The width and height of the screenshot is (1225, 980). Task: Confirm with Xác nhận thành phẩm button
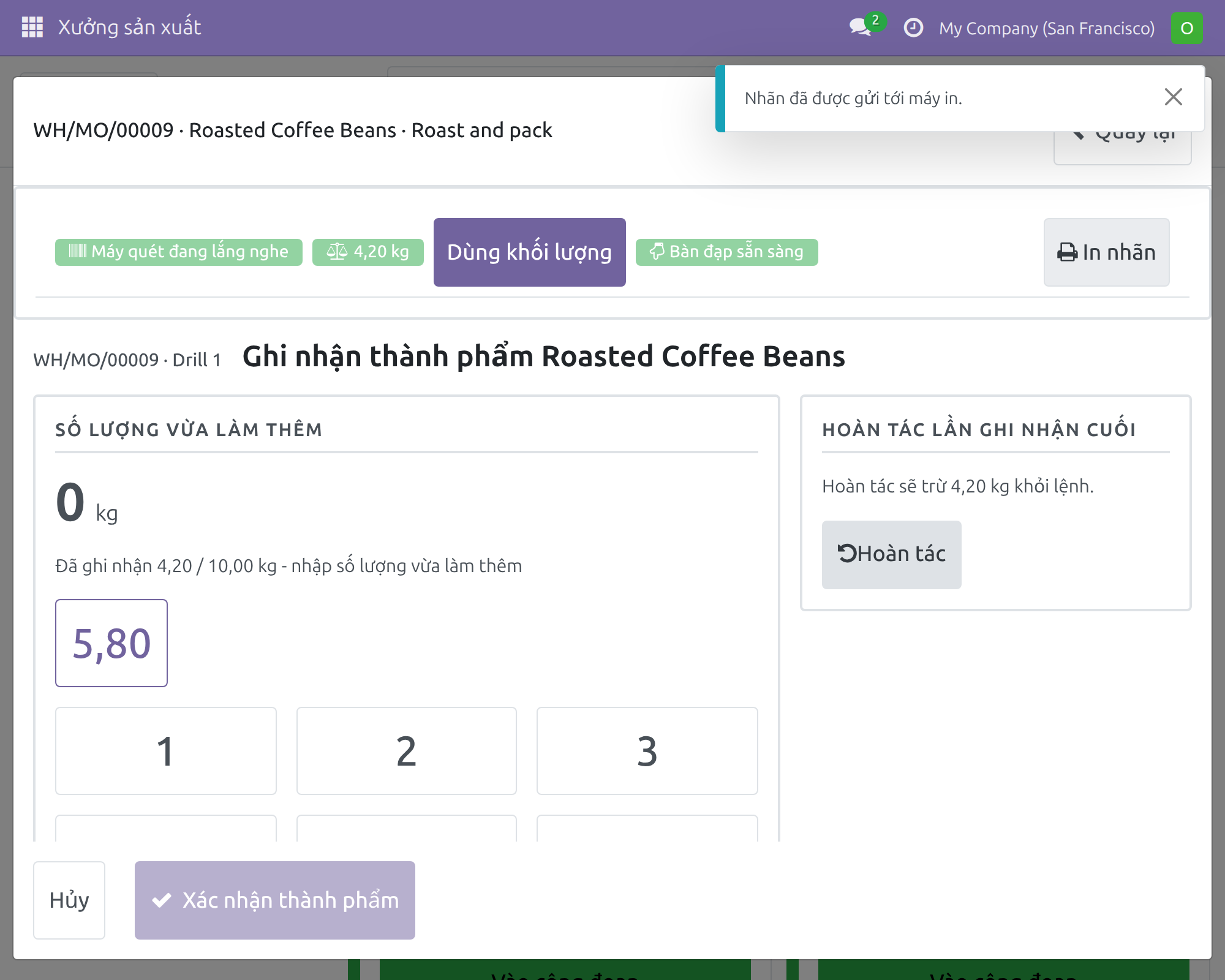coord(275,900)
